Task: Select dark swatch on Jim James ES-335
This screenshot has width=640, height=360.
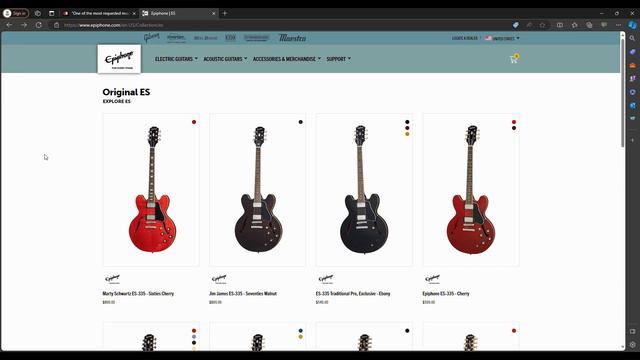Action: click(x=300, y=122)
